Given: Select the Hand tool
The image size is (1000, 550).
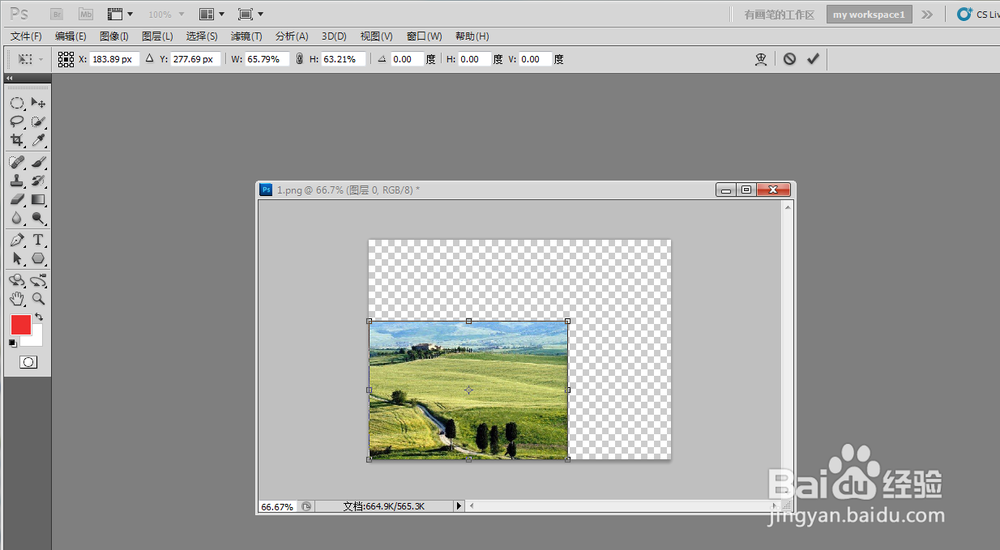Looking at the screenshot, I should pos(17,299).
